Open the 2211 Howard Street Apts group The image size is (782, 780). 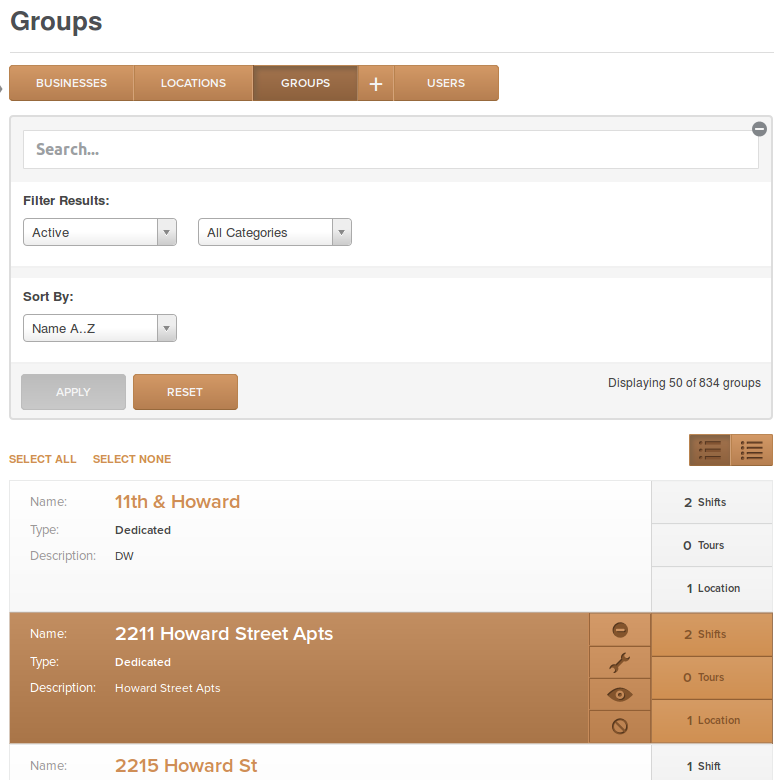(x=224, y=634)
